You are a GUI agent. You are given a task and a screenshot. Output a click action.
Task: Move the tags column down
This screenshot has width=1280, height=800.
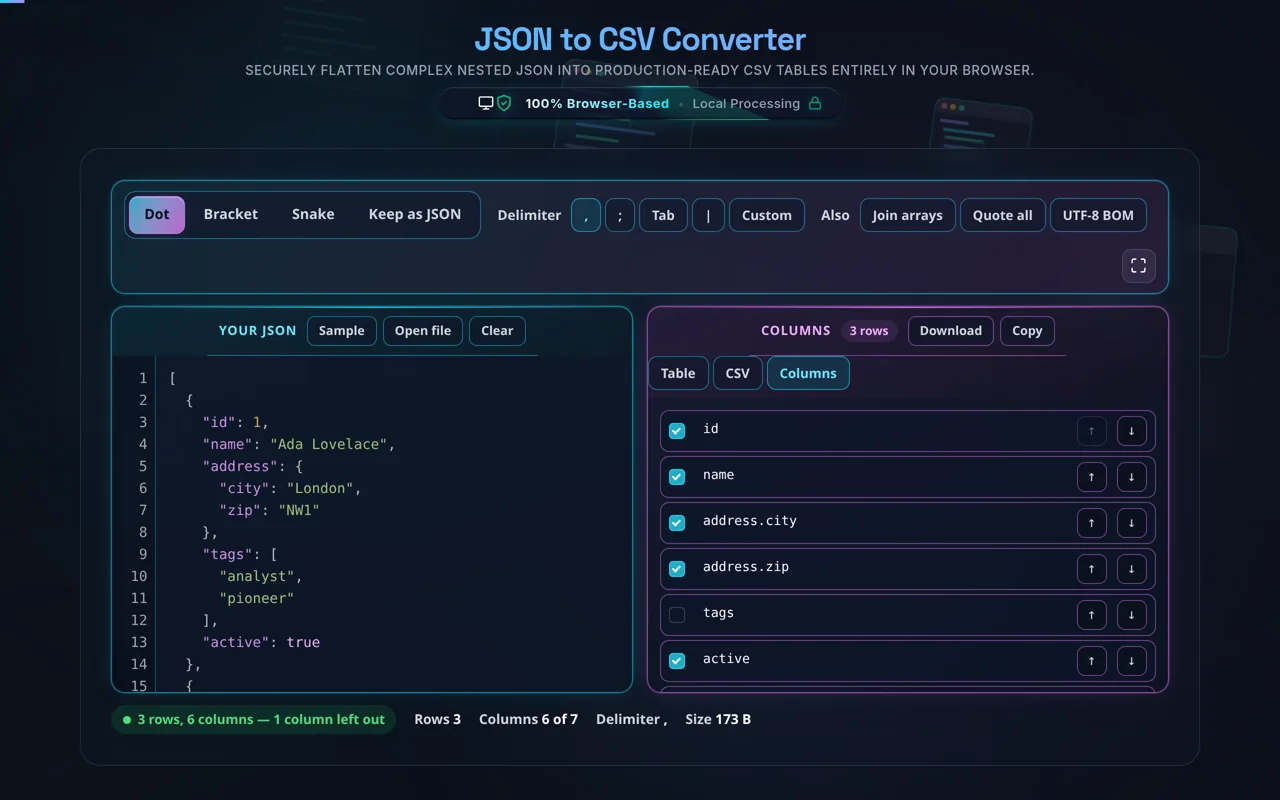point(1131,615)
